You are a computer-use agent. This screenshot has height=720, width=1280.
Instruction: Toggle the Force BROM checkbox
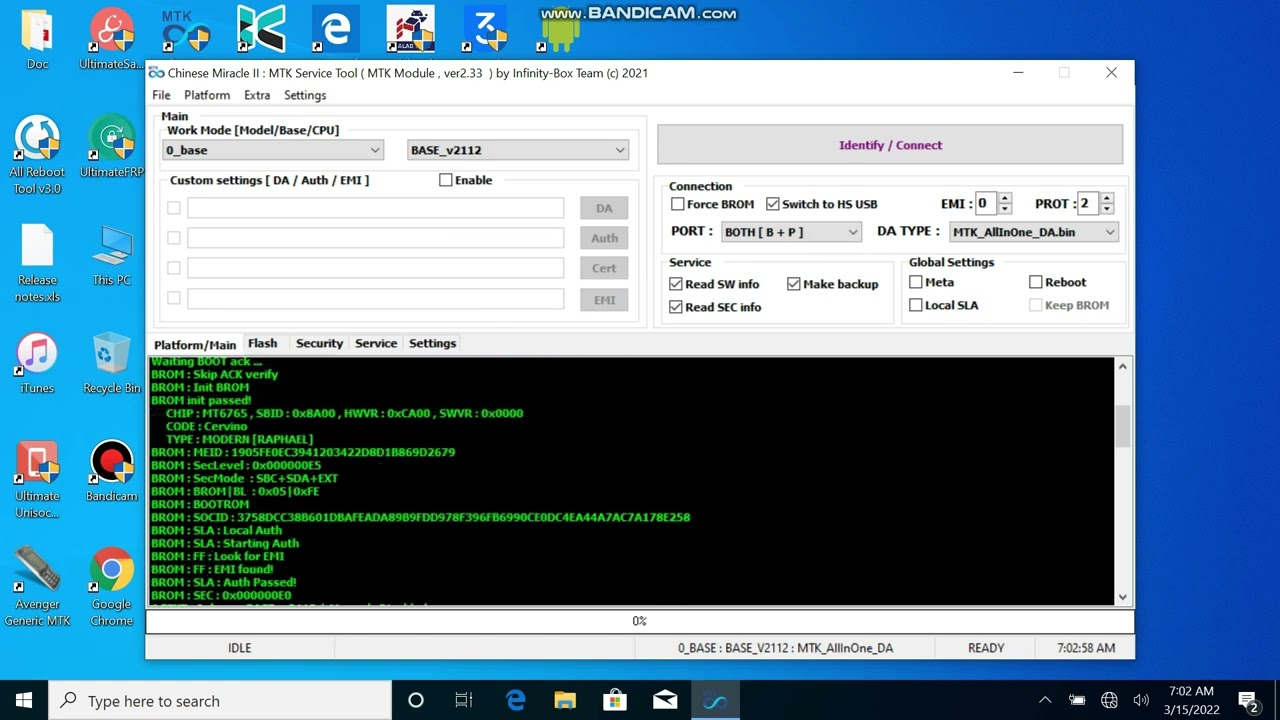(x=678, y=204)
